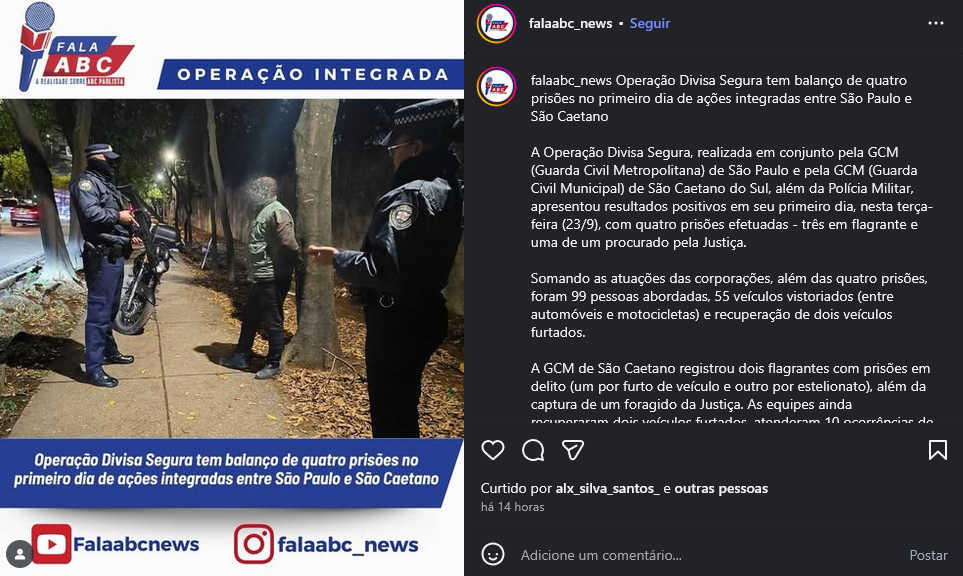
Task: Click the profile picture beside the caption
Action: click(496, 87)
